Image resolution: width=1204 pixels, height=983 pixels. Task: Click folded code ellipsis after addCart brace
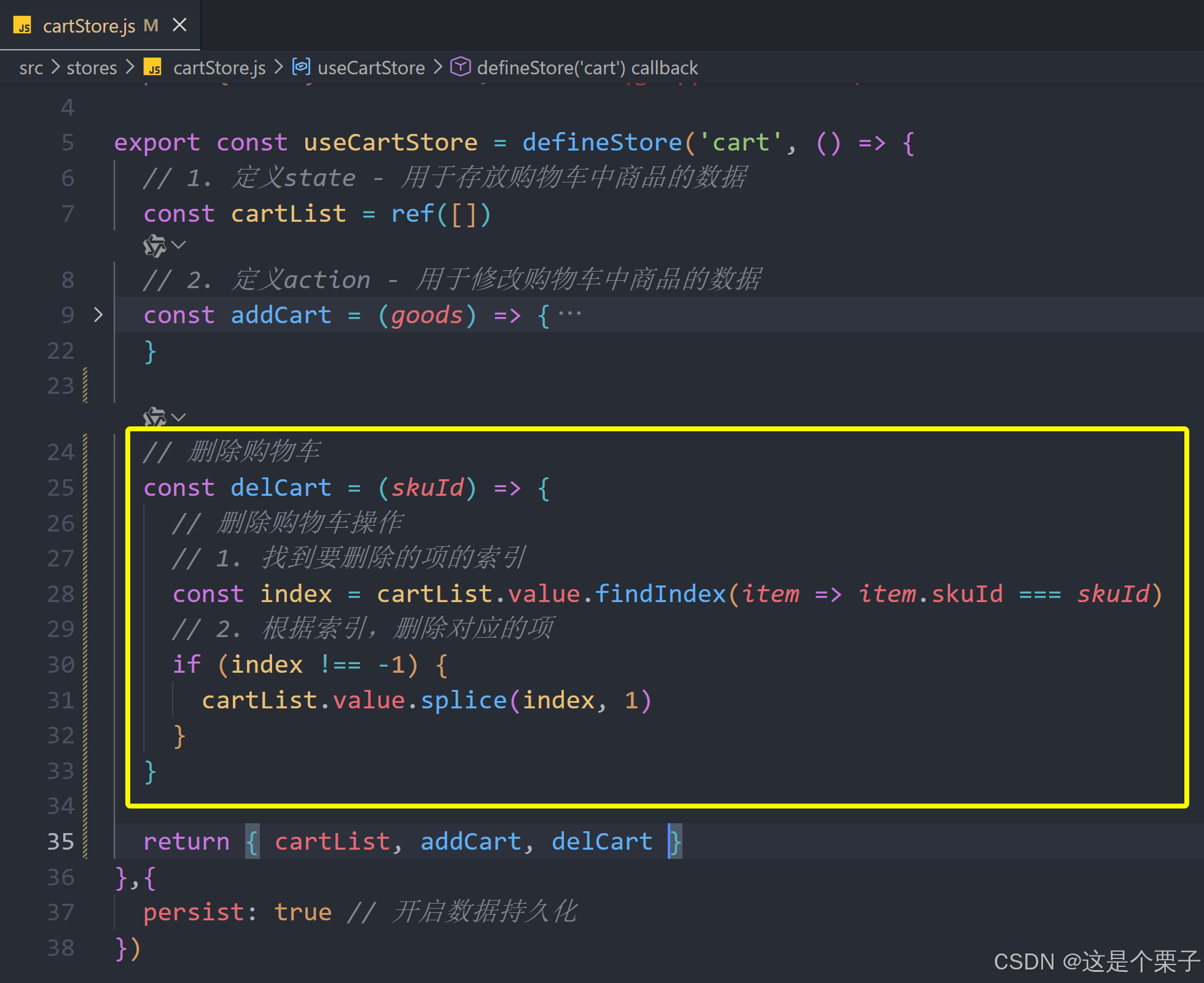(569, 314)
